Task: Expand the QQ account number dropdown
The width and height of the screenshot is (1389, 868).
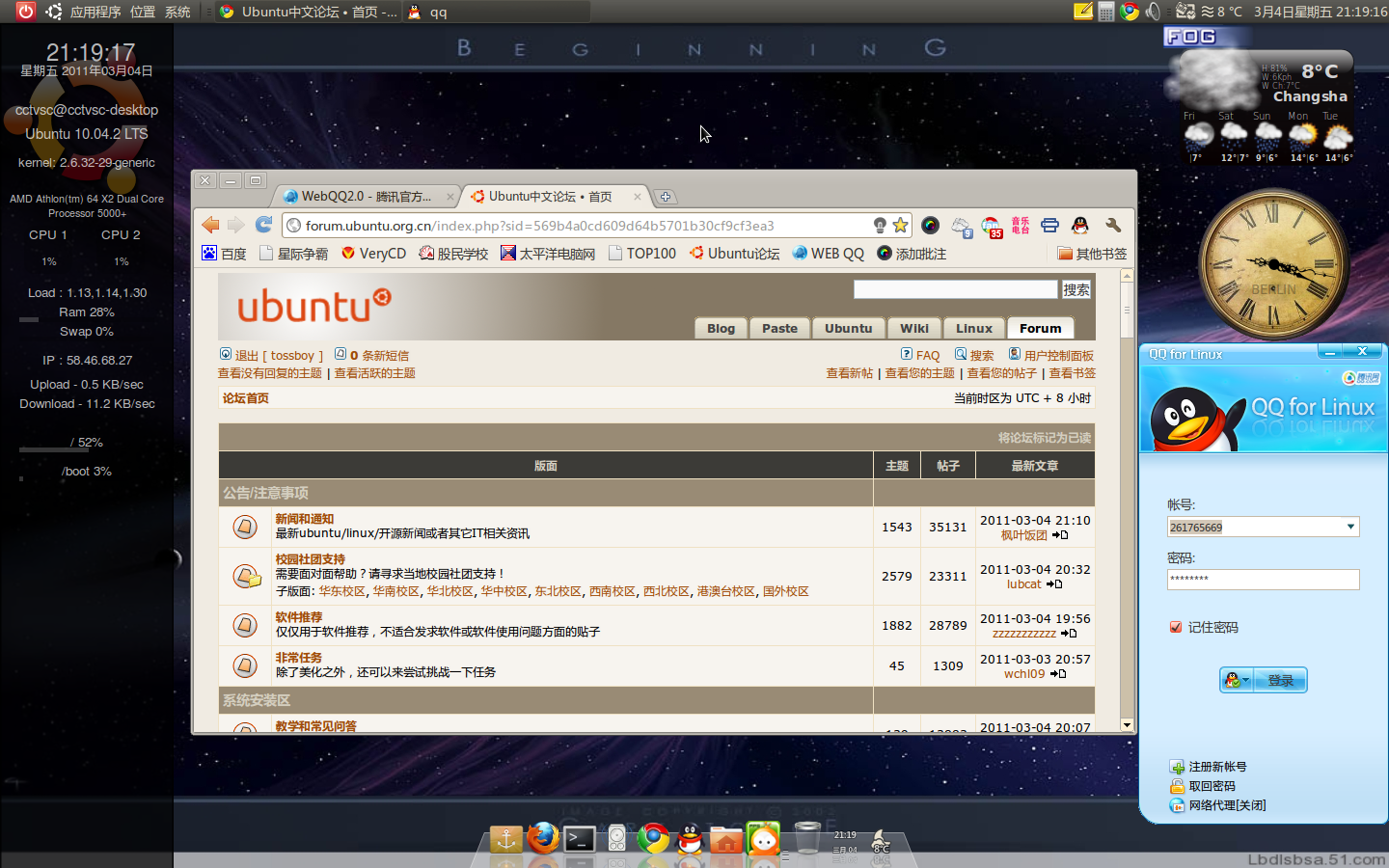Action: pyautogui.click(x=1350, y=527)
